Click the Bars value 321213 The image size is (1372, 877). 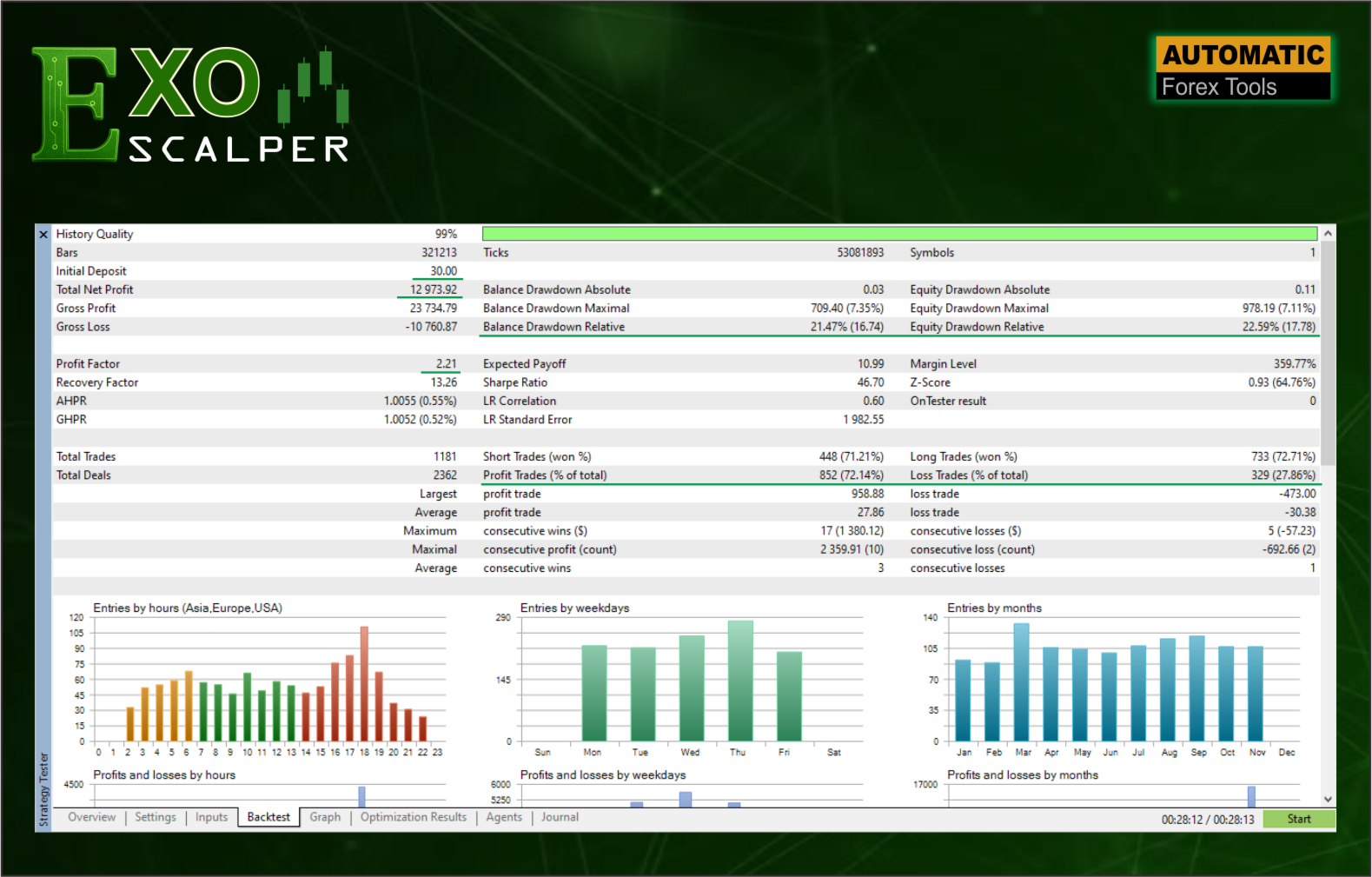[x=439, y=253]
